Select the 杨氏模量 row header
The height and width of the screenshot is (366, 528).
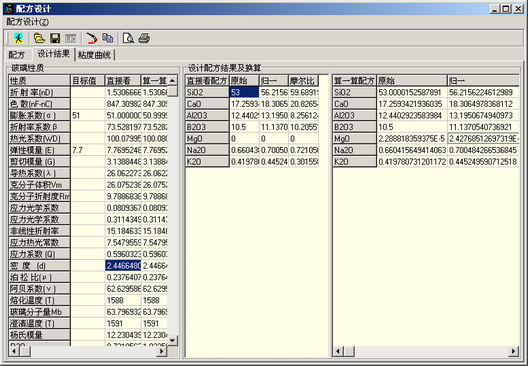(39, 335)
